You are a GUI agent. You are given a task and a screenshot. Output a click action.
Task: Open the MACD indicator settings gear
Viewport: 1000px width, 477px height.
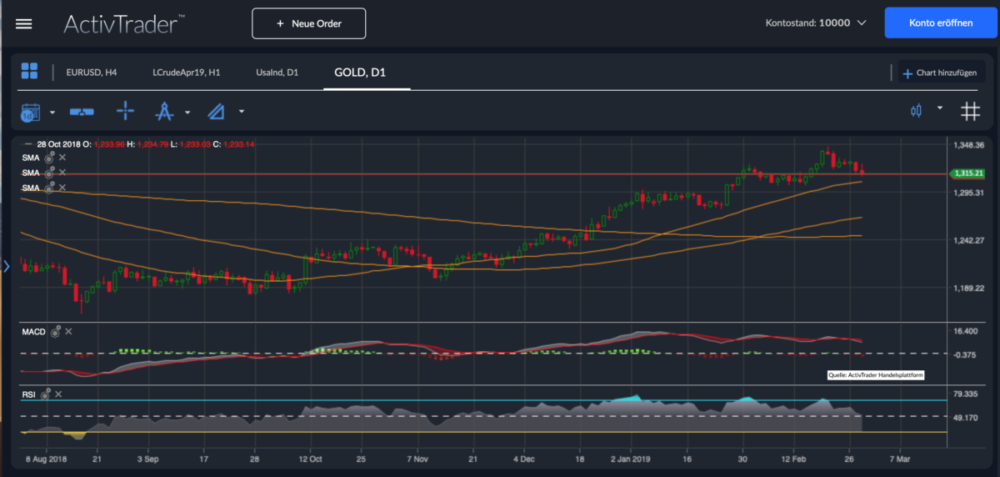pyautogui.click(x=55, y=331)
